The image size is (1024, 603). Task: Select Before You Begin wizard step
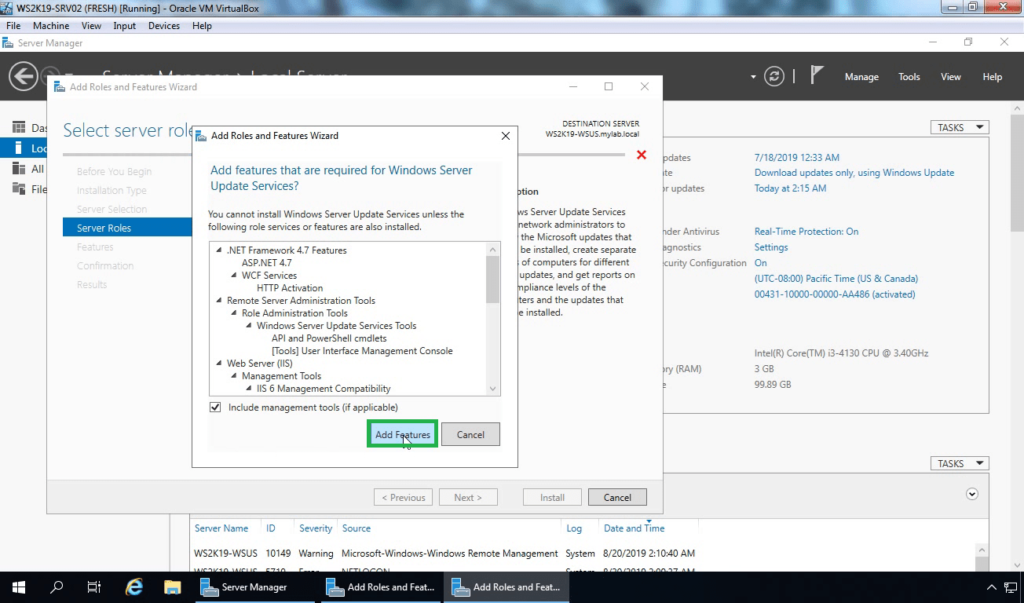[114, 171]
